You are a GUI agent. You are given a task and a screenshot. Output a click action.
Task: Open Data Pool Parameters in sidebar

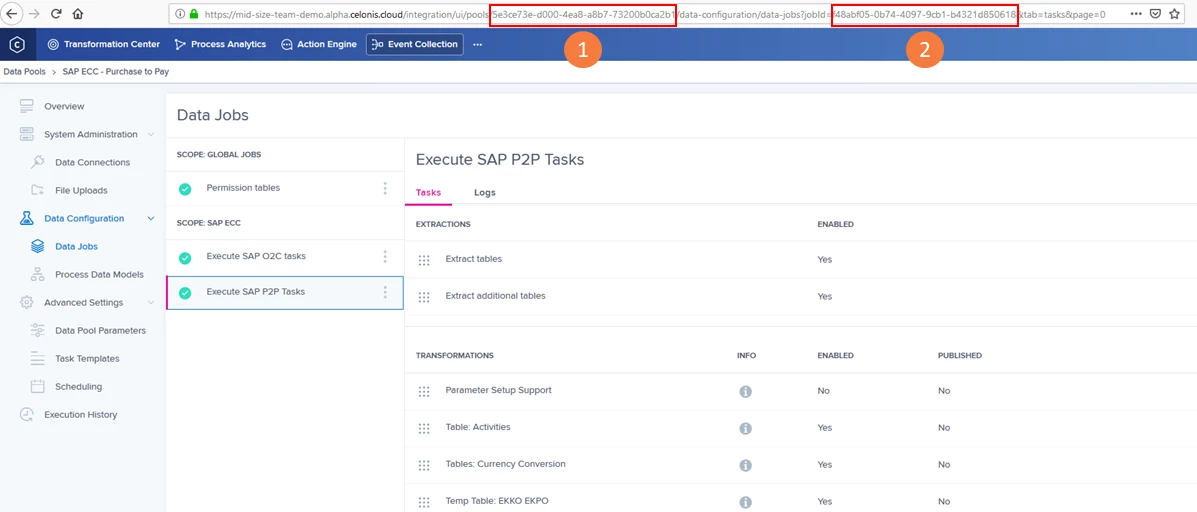[x=100, y=330]
